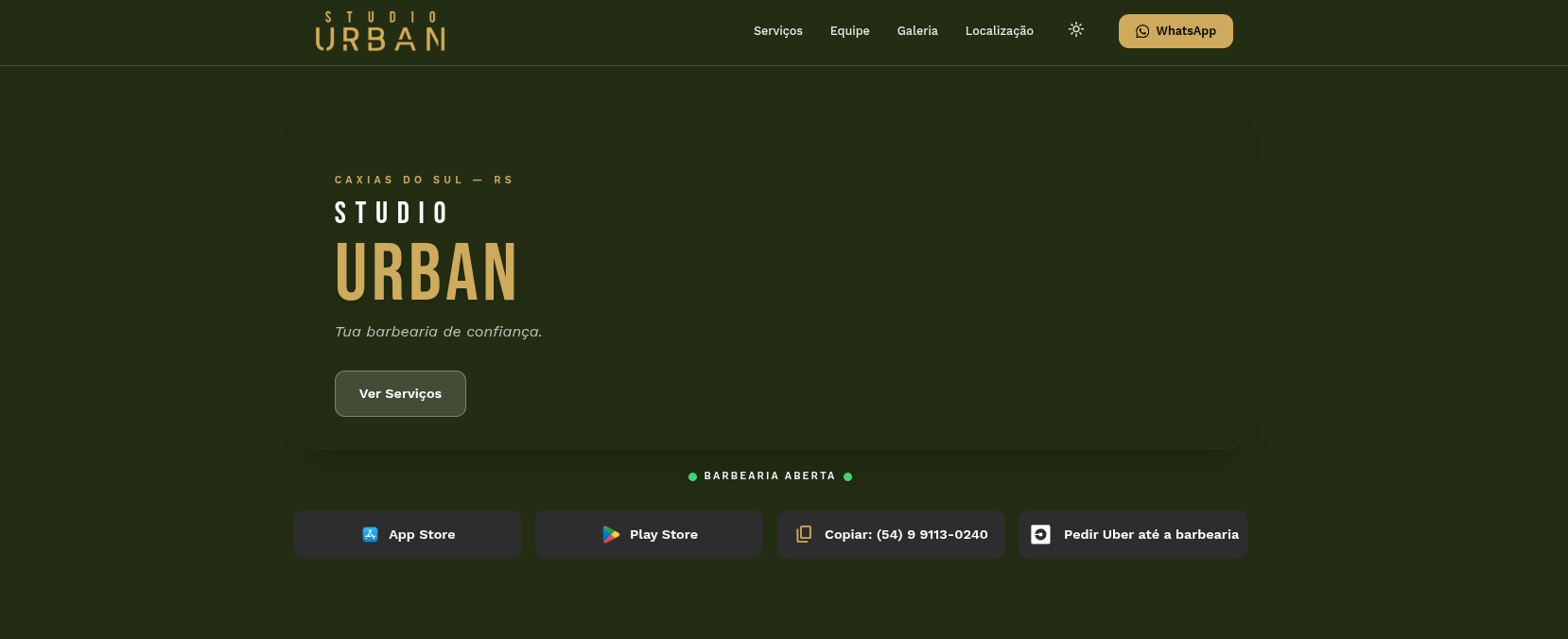Click the Studio Urban logo in header
Viewport: 1568px width, 639px height.
coord(380,31)
